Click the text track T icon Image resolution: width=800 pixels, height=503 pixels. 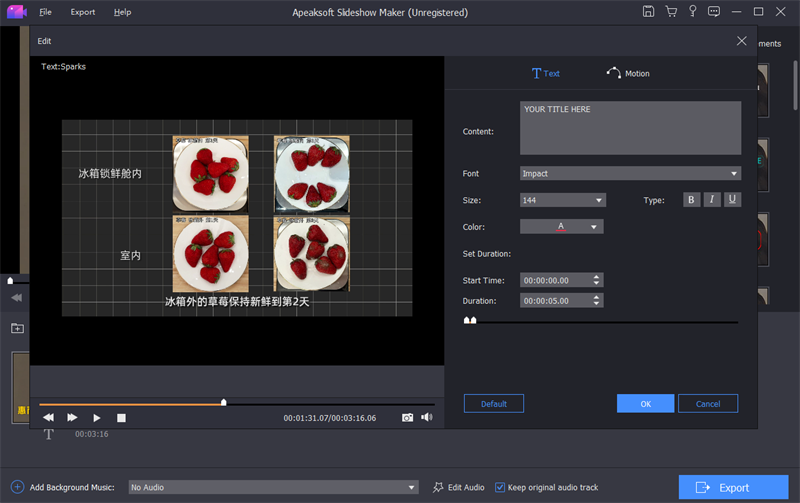pyautogui.click(x=48, y=434)
